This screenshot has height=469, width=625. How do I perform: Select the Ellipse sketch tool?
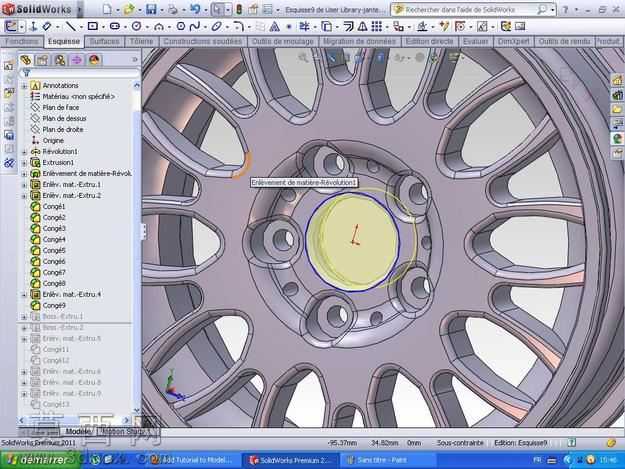click(216, 26)
